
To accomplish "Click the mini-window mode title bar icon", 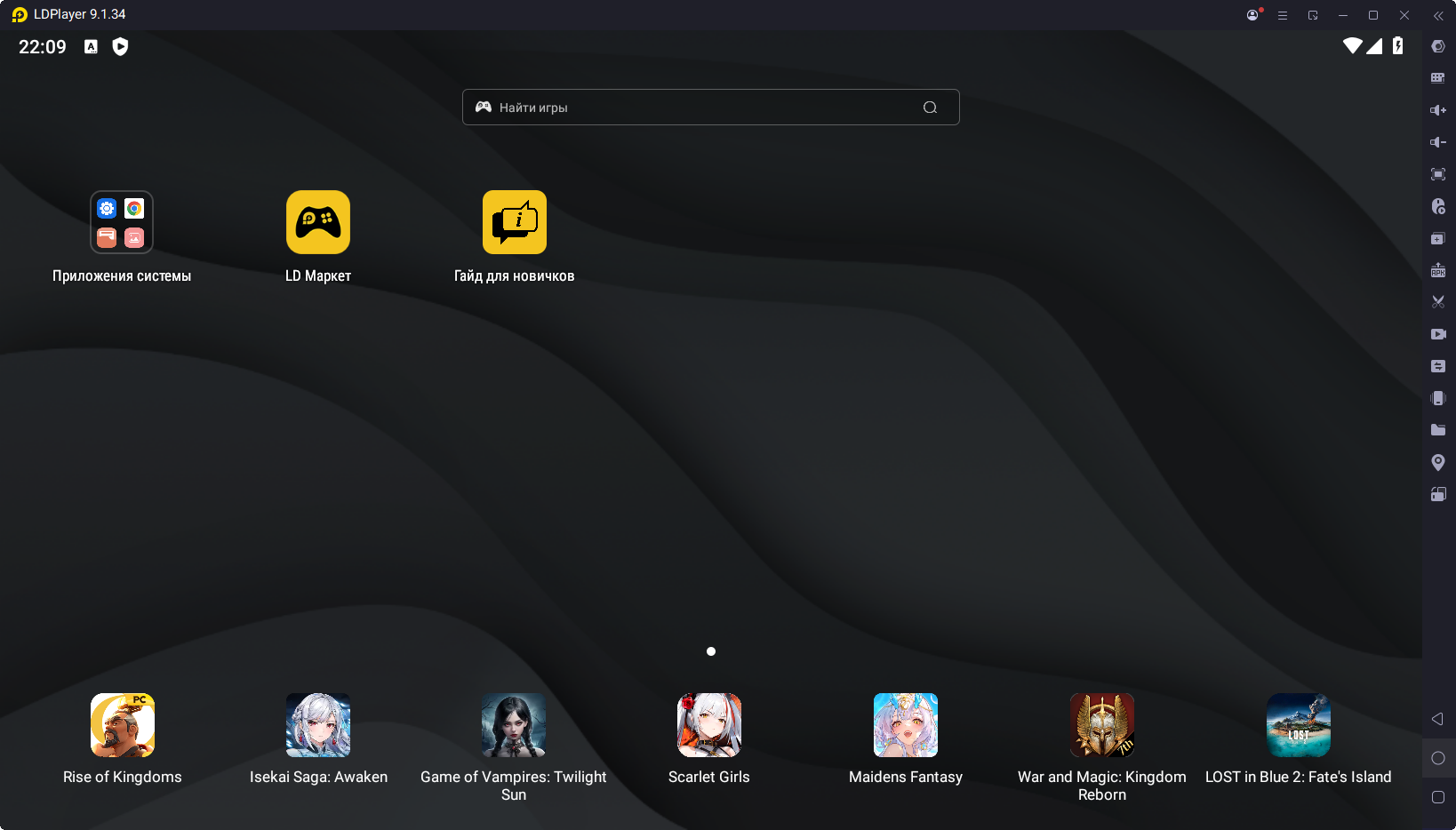I will 1313,15.
